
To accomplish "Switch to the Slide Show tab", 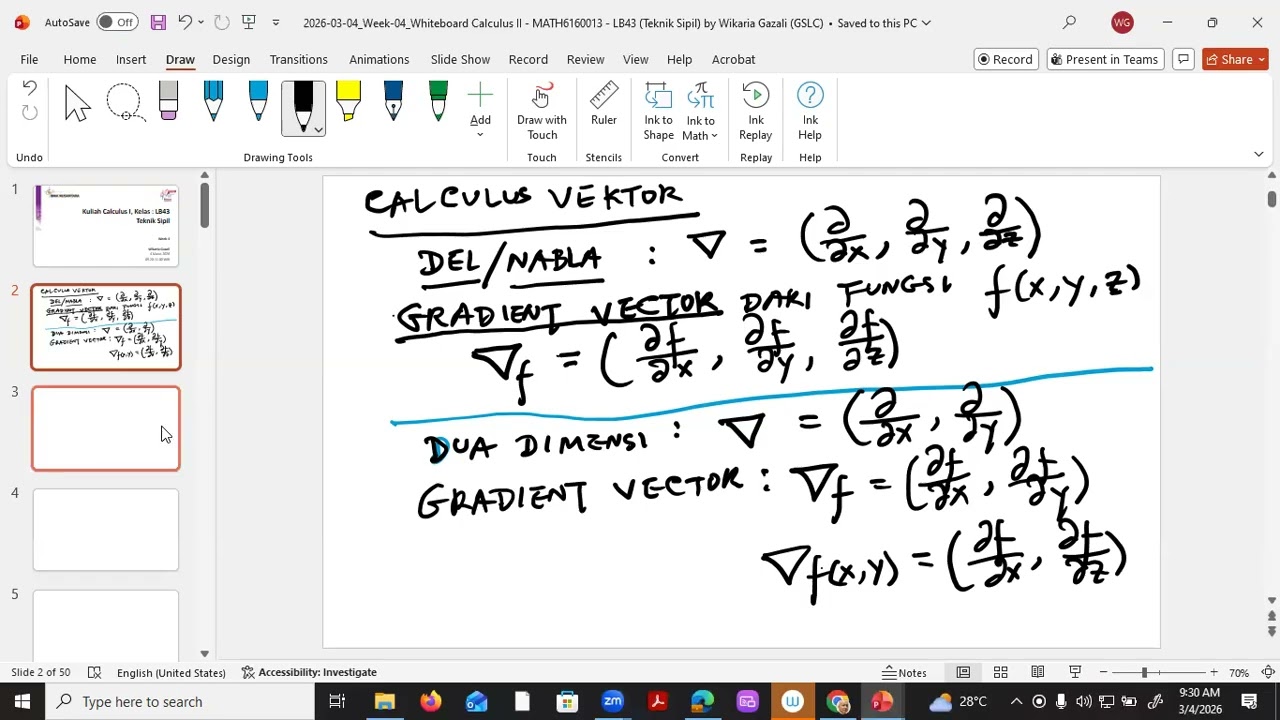I will [460, 59].
